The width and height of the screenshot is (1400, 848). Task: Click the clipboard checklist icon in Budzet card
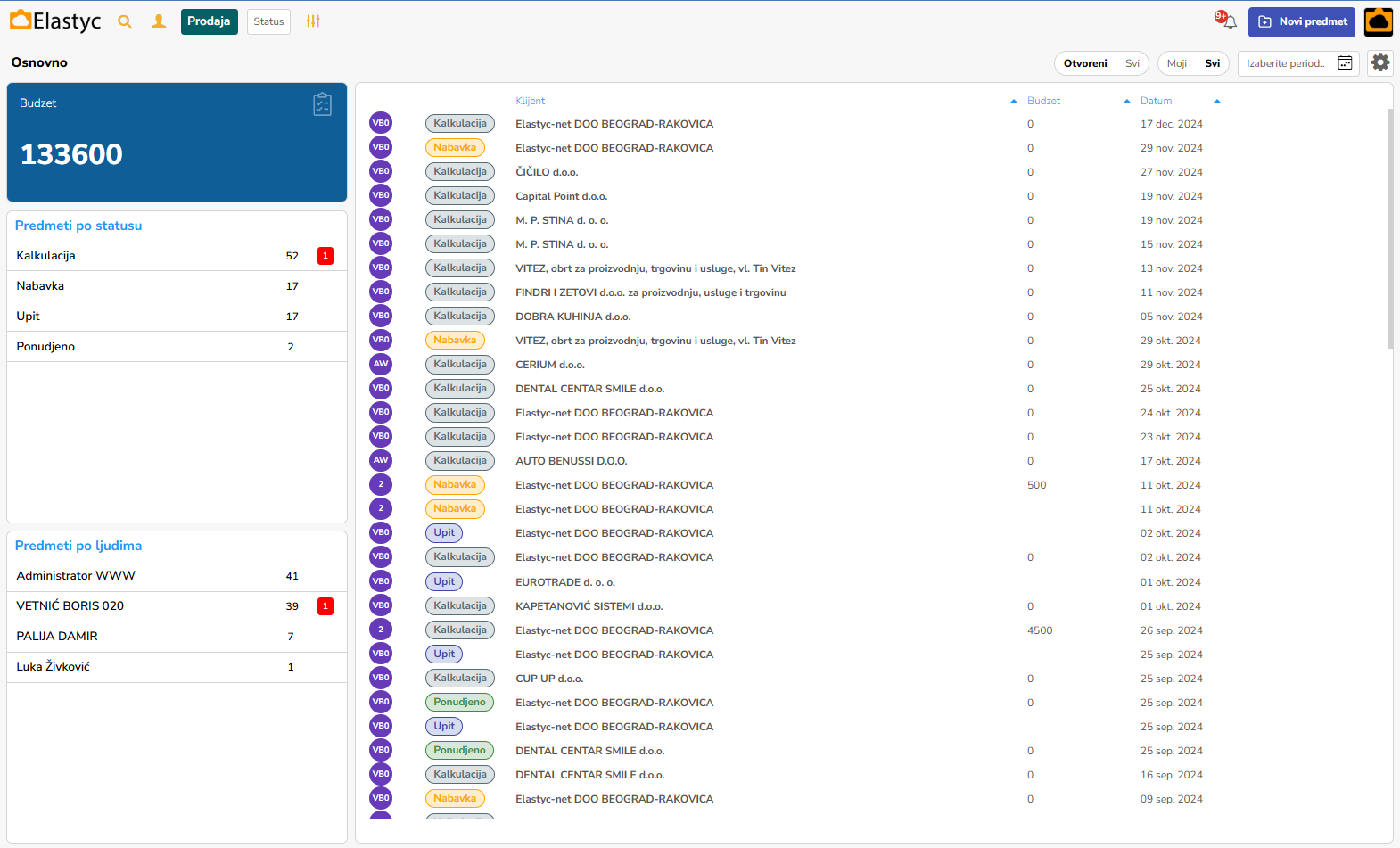click(322, 104)
